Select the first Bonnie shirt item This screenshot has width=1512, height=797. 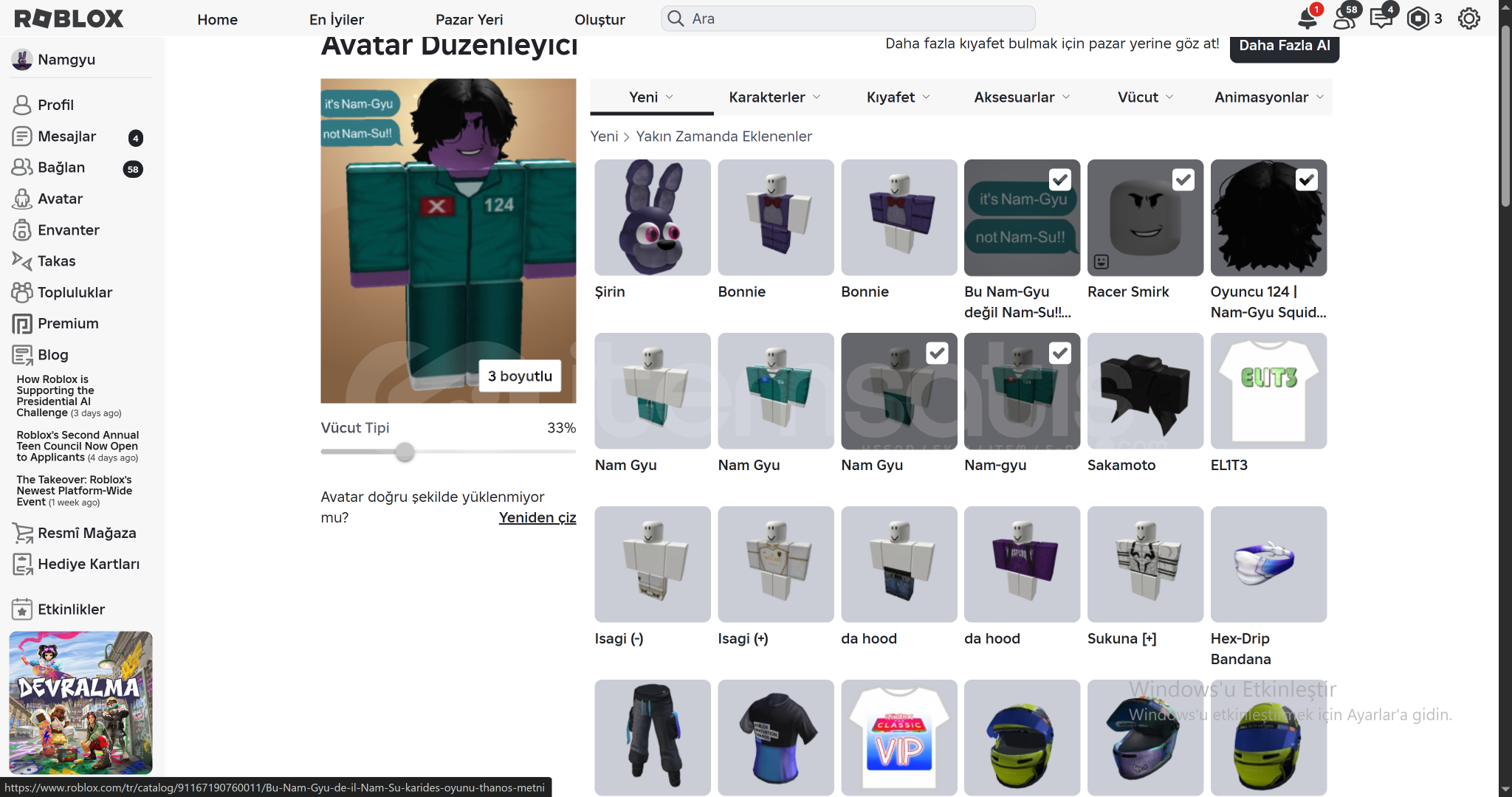pyautogui.click(x=776, y=218)
